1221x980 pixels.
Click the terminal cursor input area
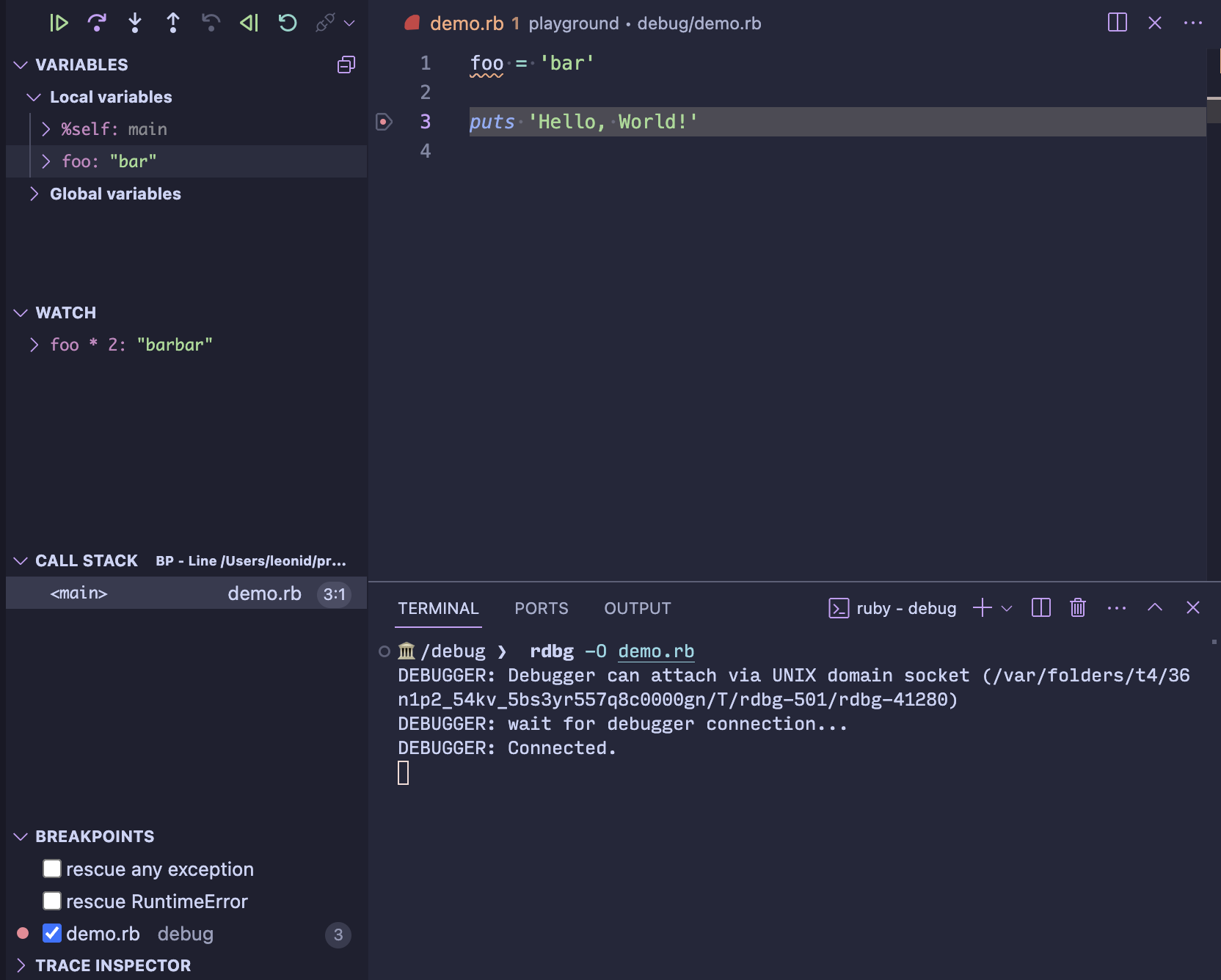tap(404, 772)
